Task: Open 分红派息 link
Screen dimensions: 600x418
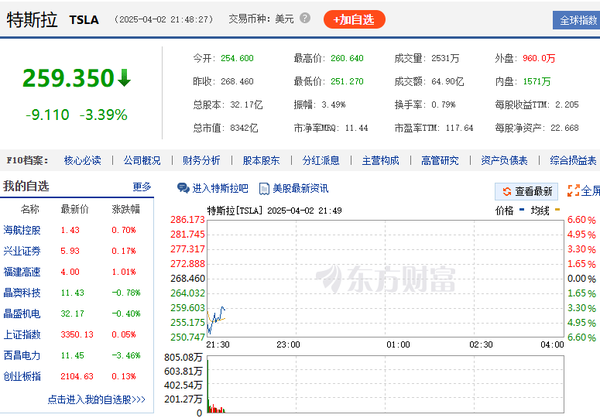Action: point(321,160)
